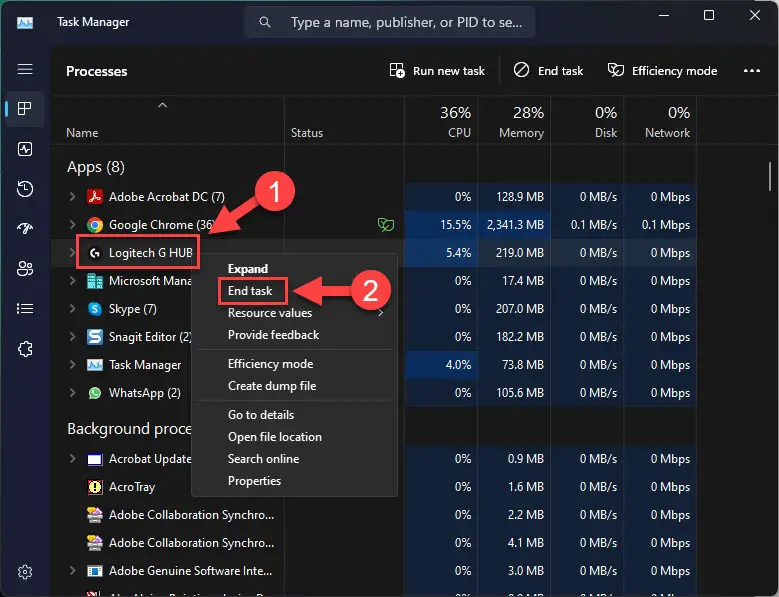Click the Efficiency mode toolbar button

[x=663, y=71]
